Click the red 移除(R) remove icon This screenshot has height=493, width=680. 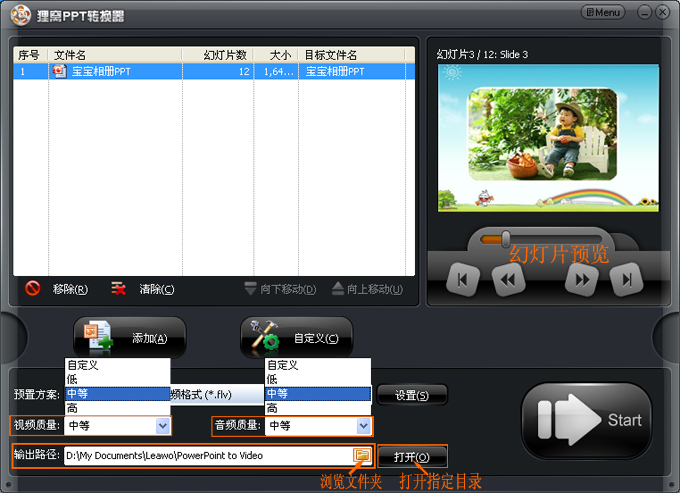click(x=33, y=288)
